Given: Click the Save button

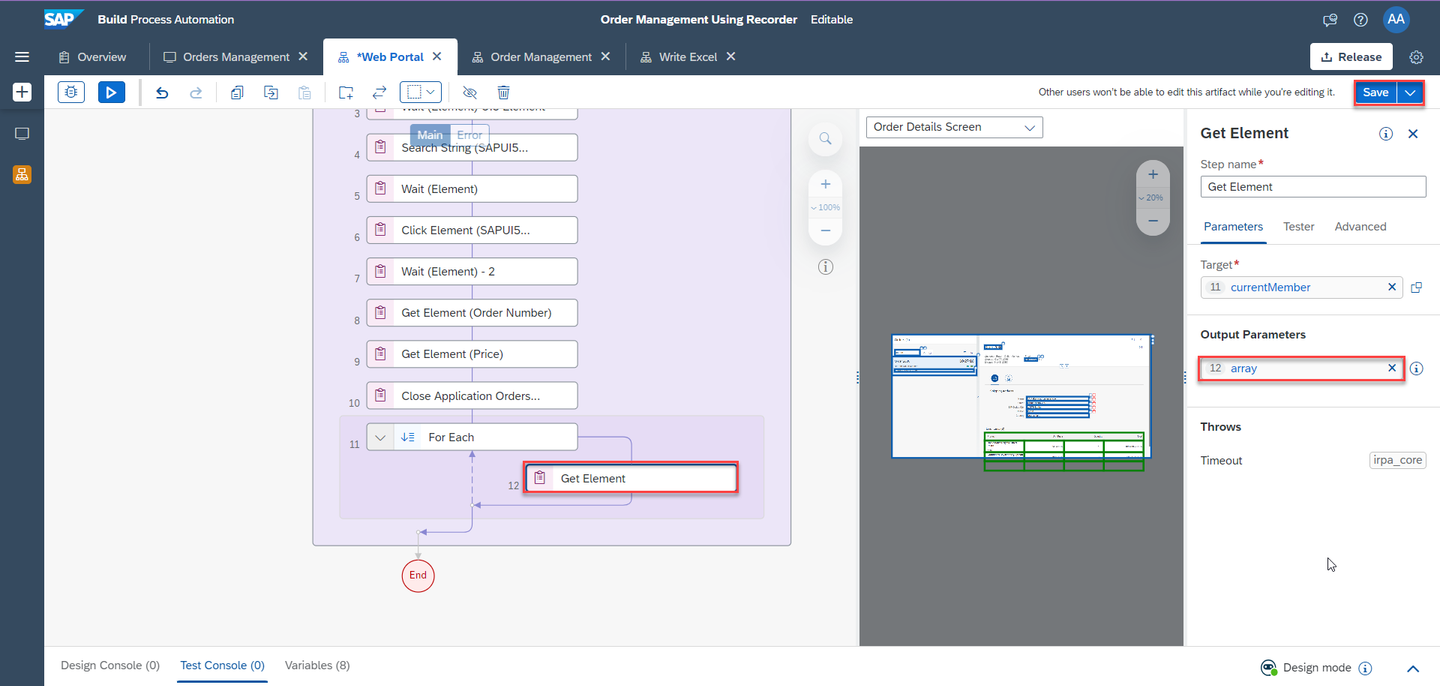Looking at the screenshot, I should [1376, 92].
